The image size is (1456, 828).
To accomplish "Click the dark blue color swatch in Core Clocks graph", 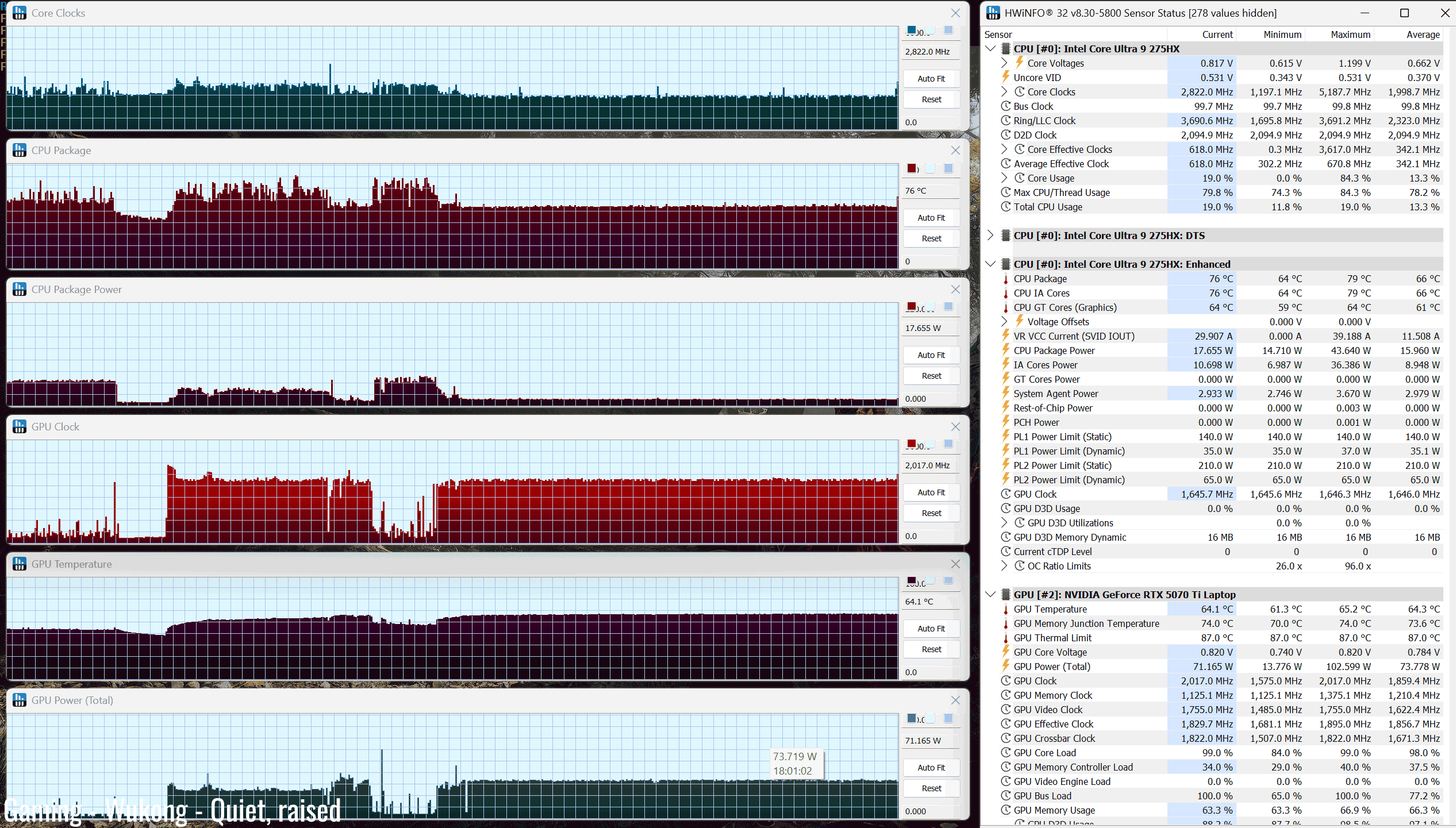I will pyautogui.click(x=912, y=30).
